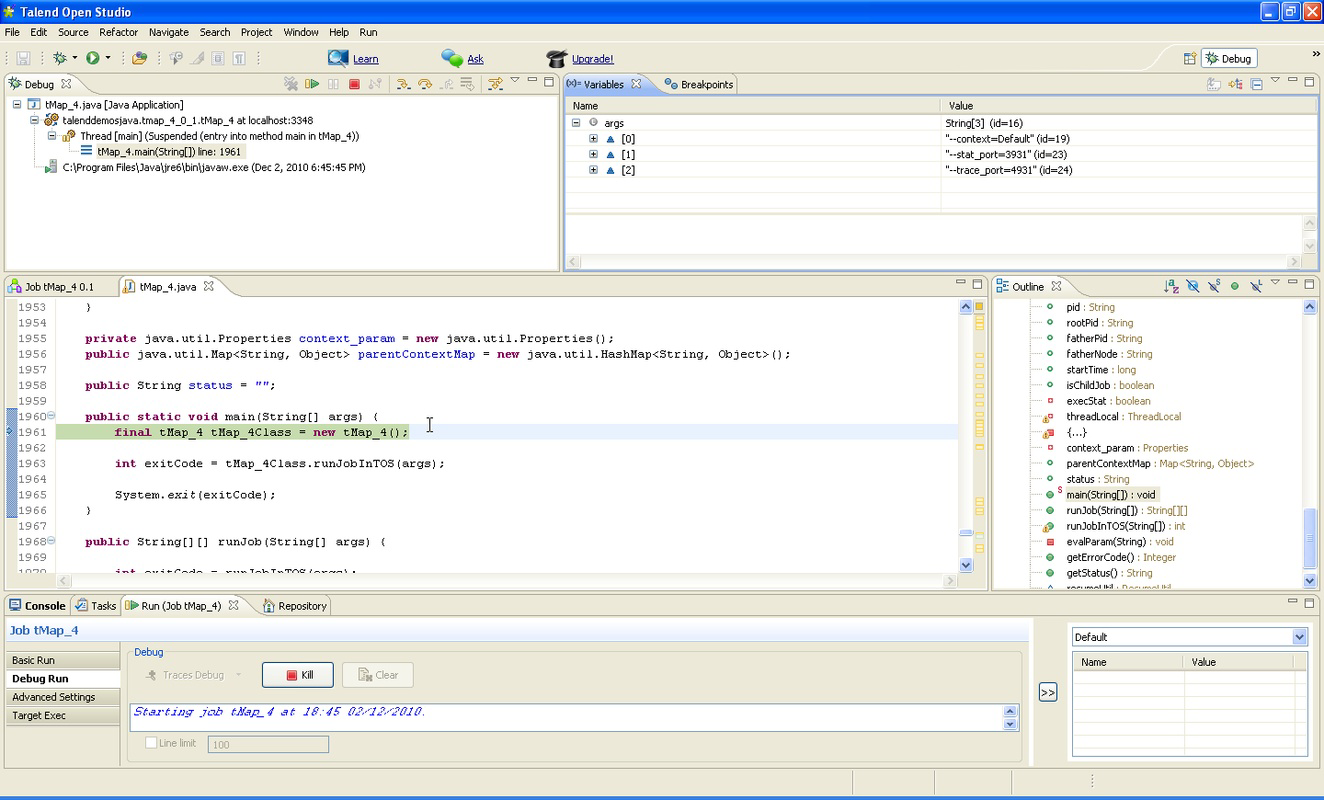The width and height of the screenshot is (1324, 800).
Task: Click the Disconnect icon in Debug view
Action: pos(375,84)
